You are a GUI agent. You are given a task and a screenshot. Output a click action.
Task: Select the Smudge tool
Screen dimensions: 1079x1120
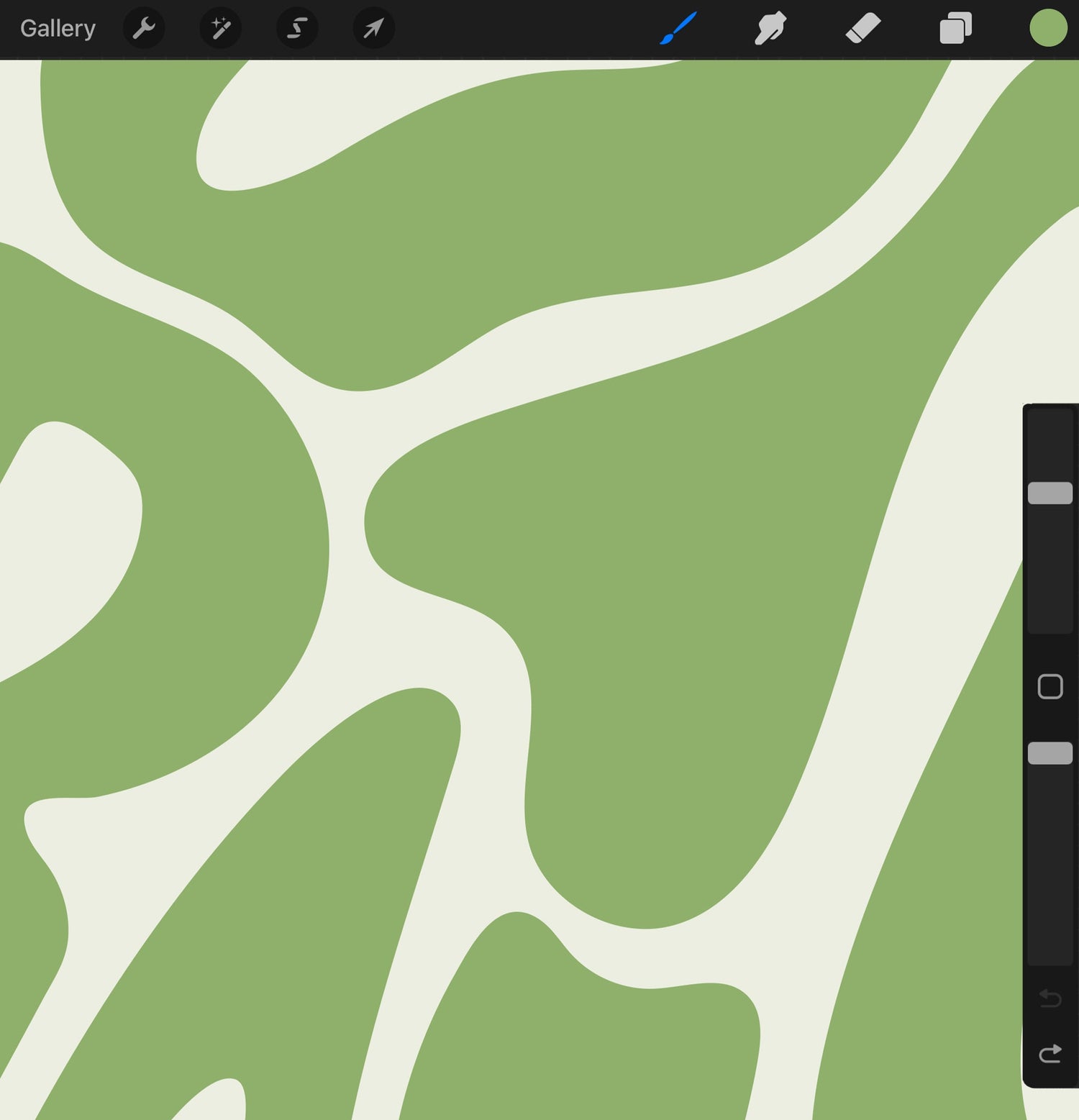(770, 29)
